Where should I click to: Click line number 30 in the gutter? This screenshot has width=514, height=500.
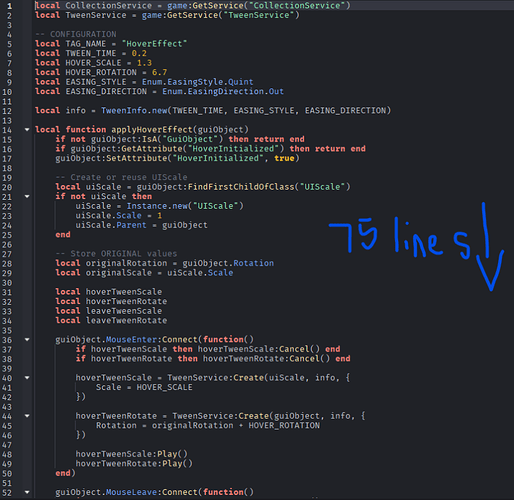(x=7, y=283)
